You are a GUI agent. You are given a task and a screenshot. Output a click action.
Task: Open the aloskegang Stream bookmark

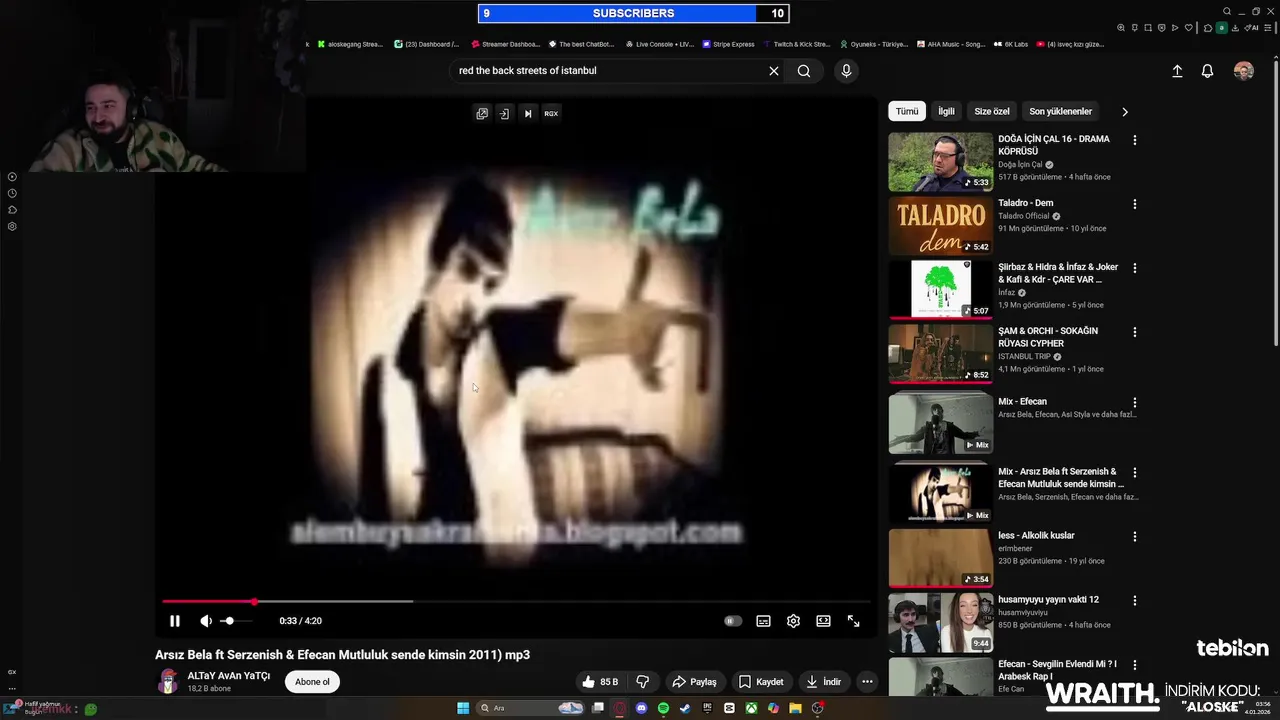[x=350, y=44]
